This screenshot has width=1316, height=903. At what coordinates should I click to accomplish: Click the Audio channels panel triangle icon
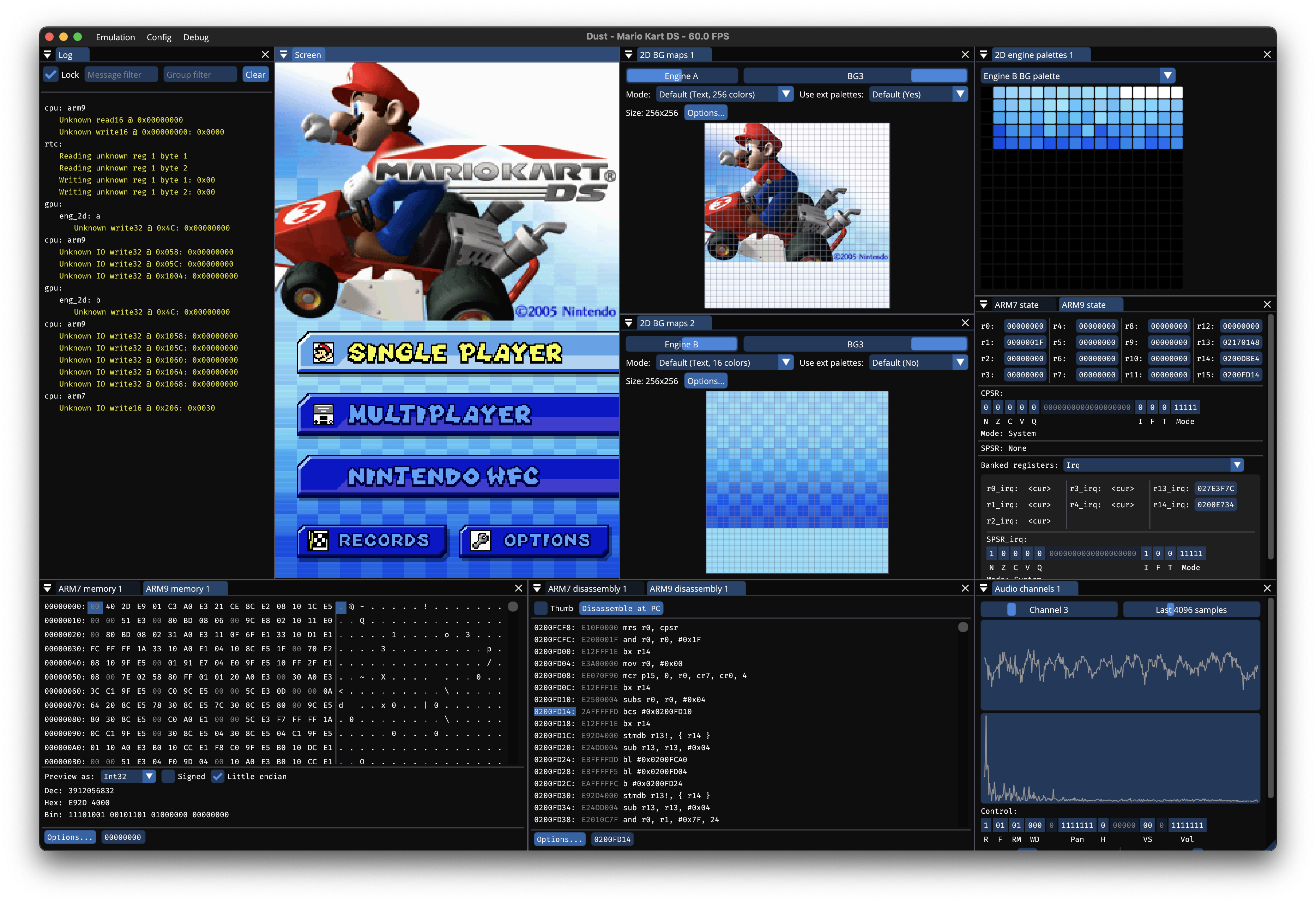tap(984, 588)
